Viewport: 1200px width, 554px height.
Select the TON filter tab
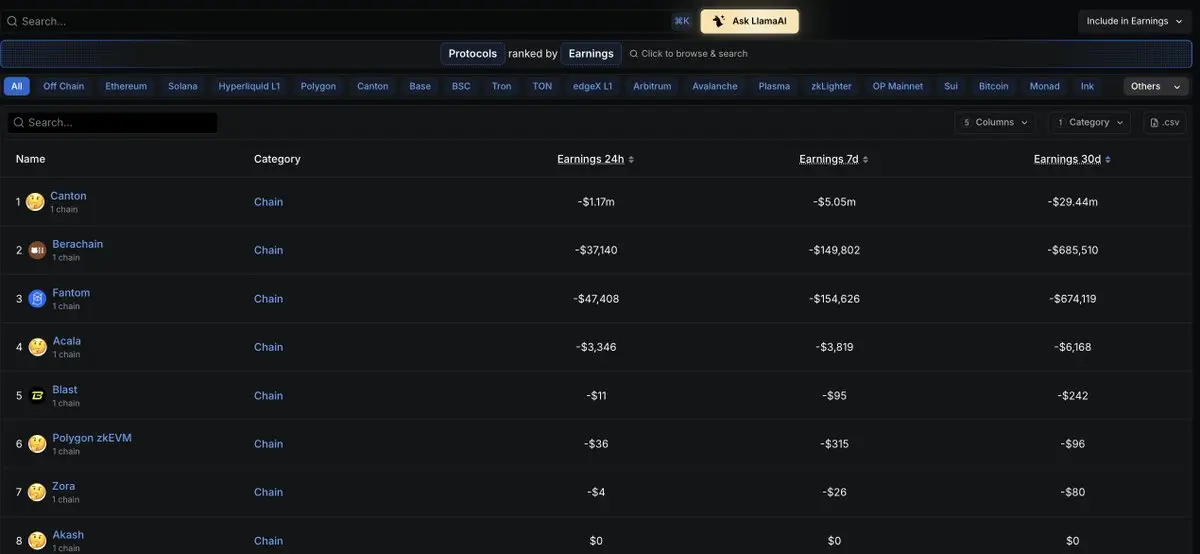point(542,86)
